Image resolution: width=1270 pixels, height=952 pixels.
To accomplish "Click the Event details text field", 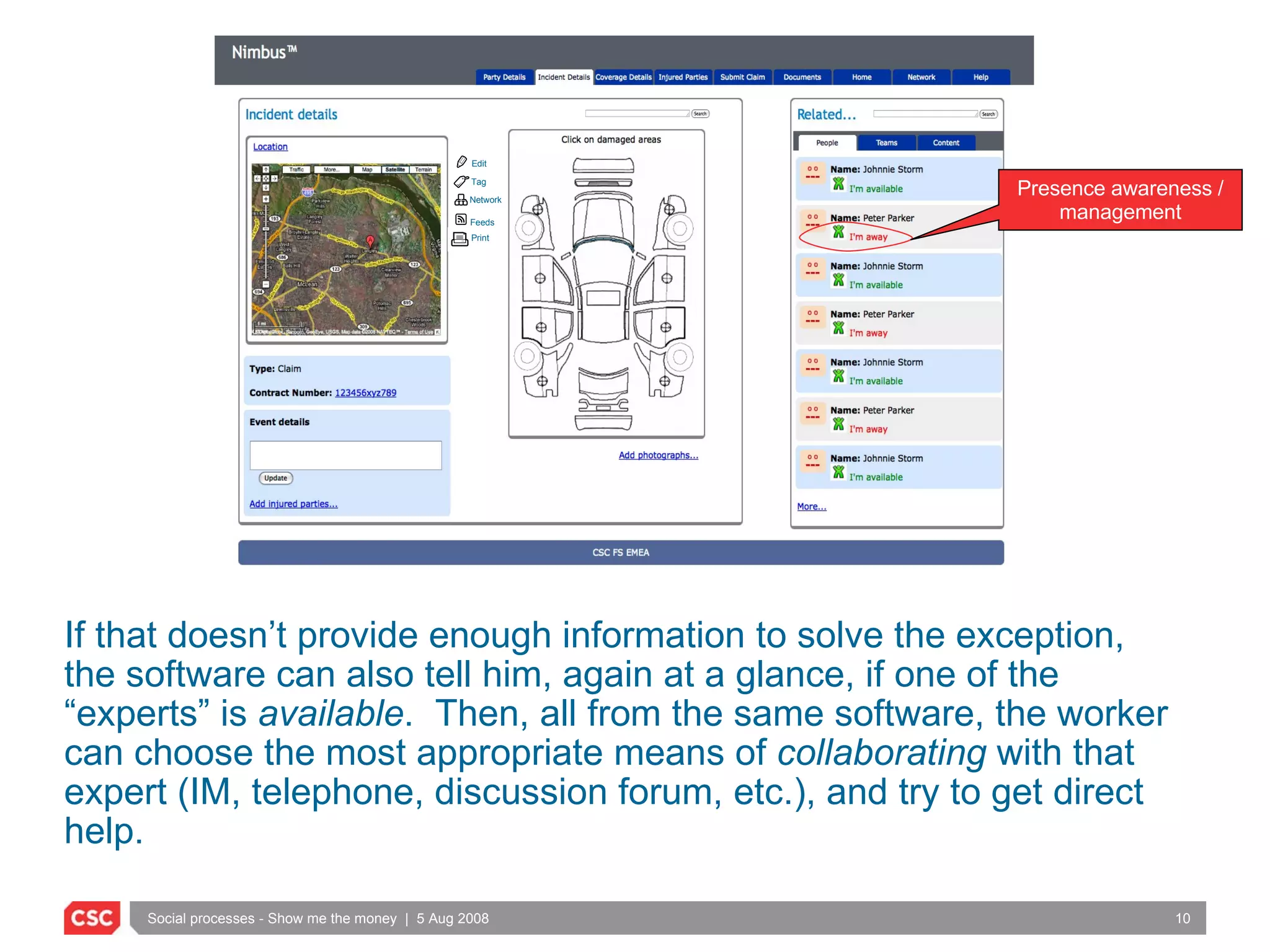I will tap(345, 455).
